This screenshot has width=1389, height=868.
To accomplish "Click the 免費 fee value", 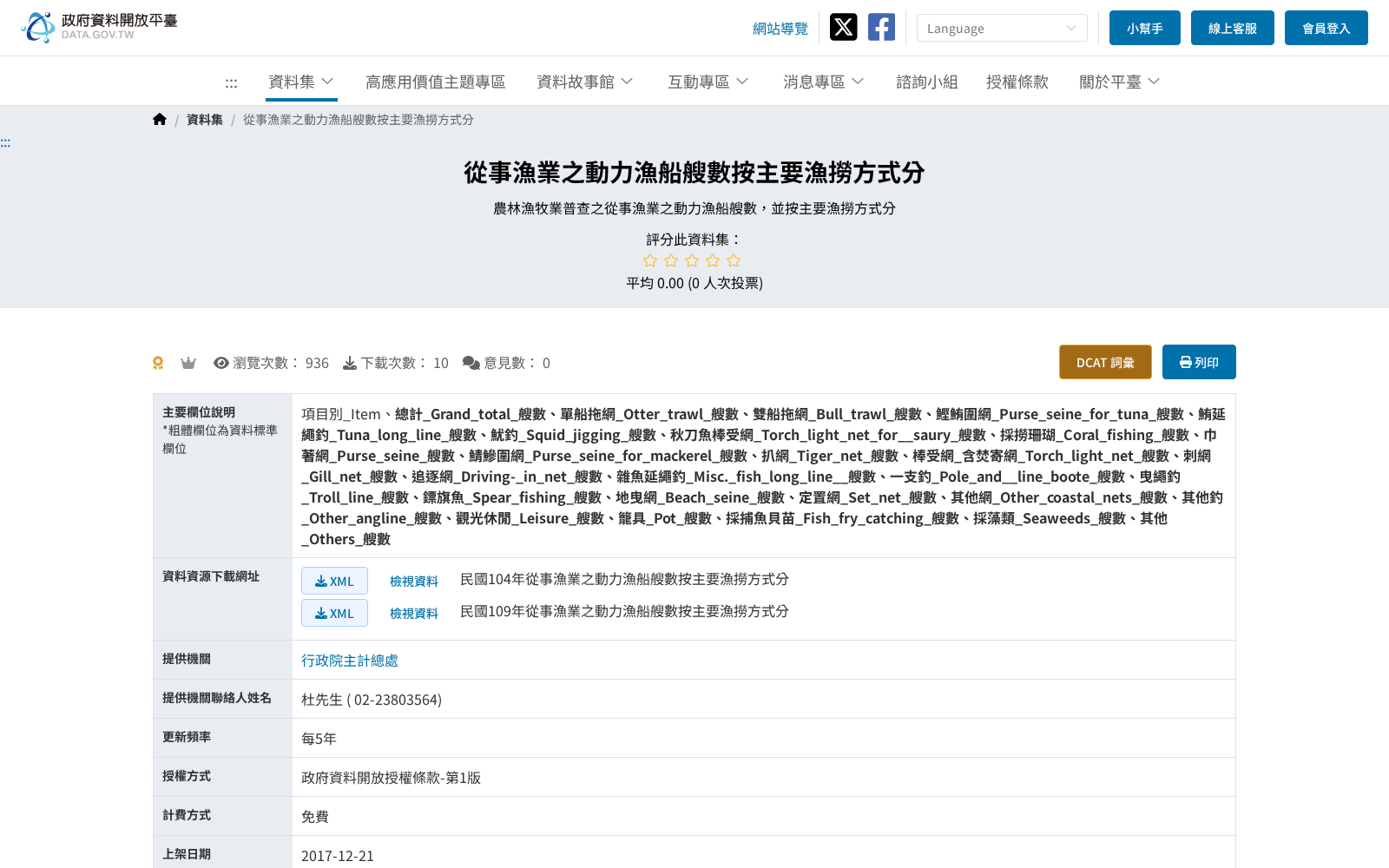I will (315, 817).
